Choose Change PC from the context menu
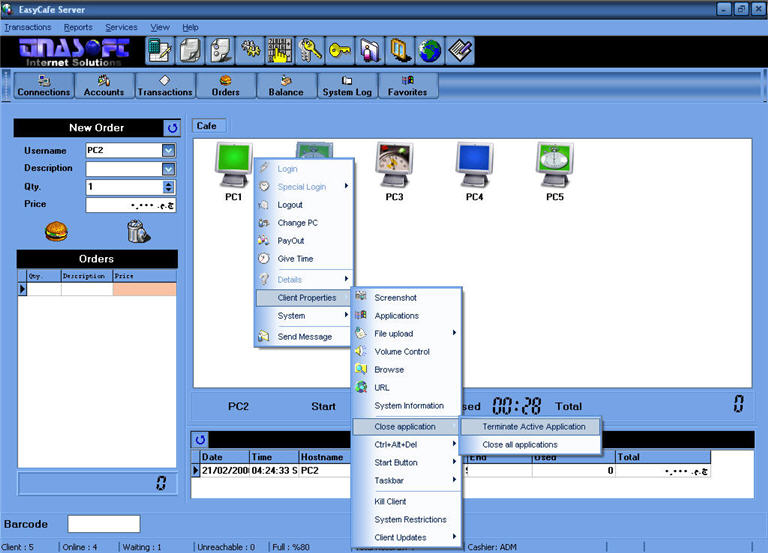This screenshot has height=553, width=768. pos(304,223)
